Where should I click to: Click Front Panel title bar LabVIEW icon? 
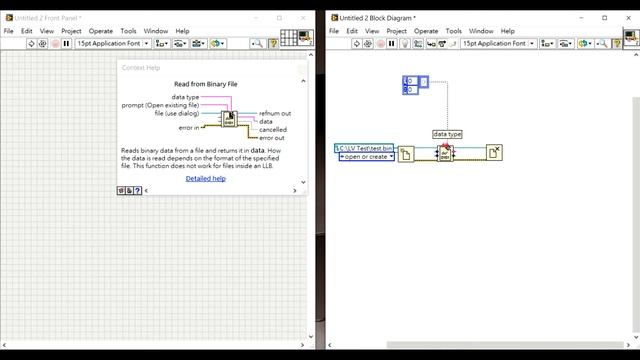coord(9,18)
